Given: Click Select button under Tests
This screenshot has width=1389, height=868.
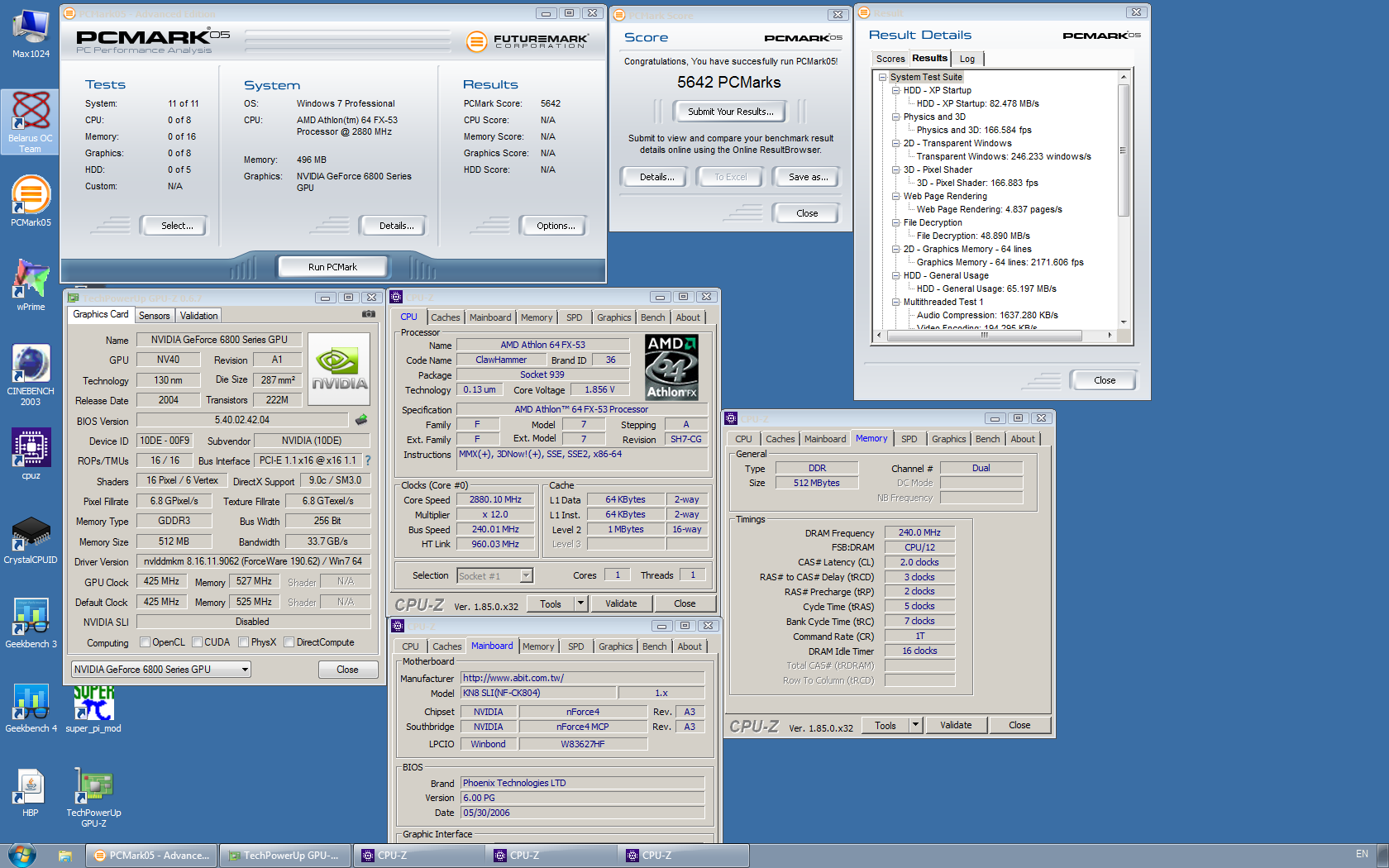Looking at the screenshot, I should pos(176,226).
